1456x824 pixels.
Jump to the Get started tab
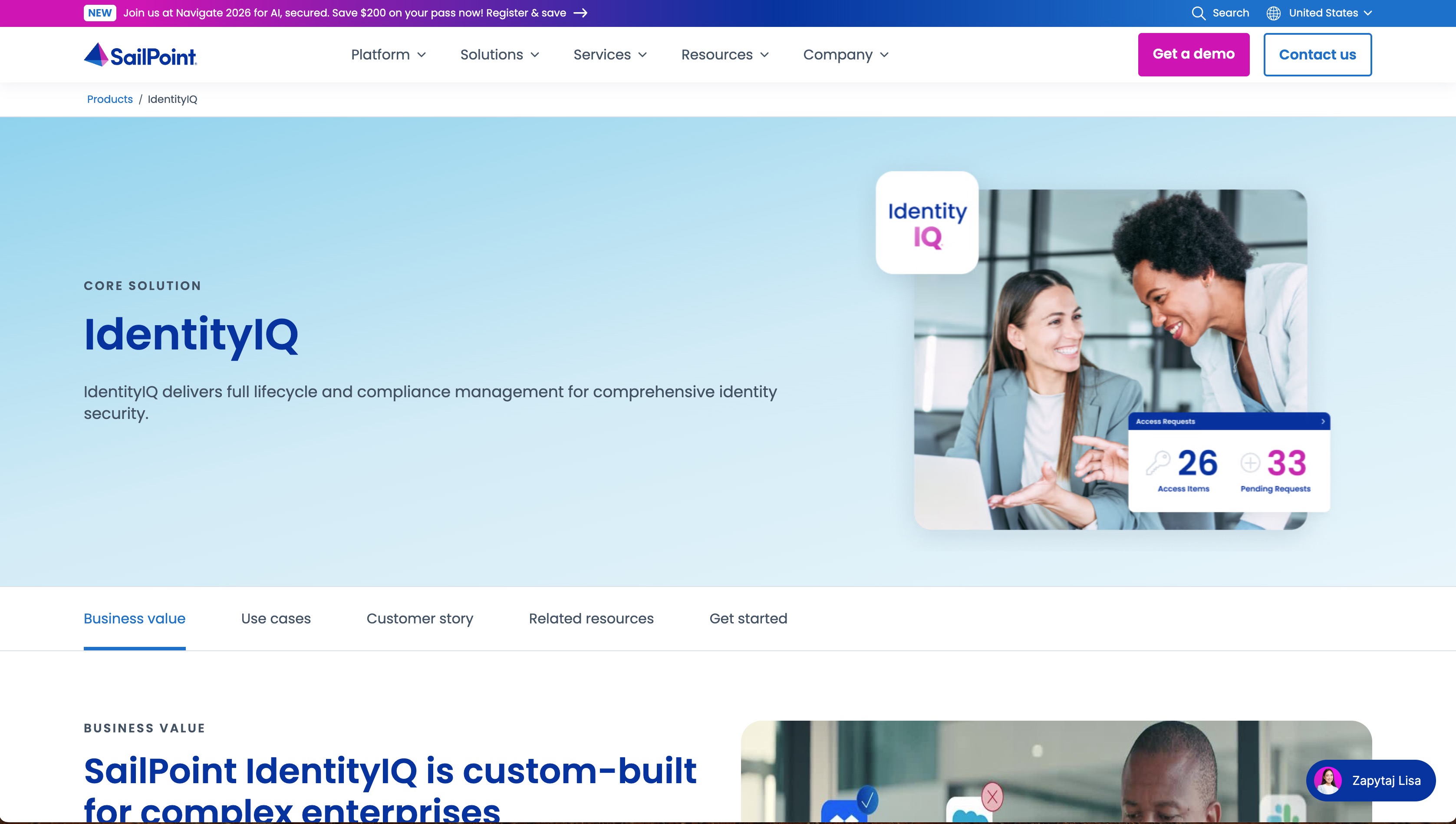click(748, 619)
